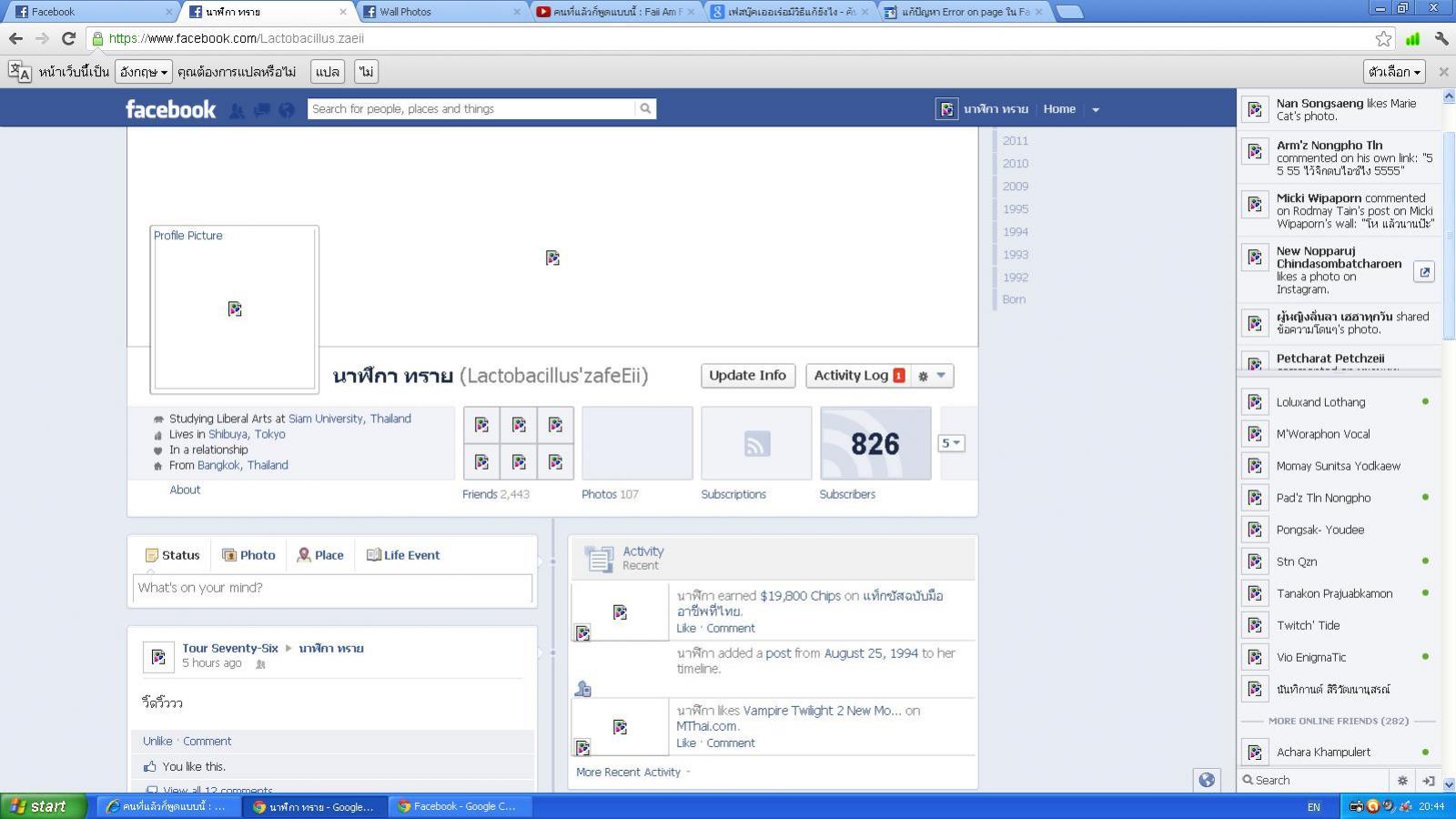This screenshot has width=1456, height=819.
Task: Click the Facebook logo
Action: (170, 109)
